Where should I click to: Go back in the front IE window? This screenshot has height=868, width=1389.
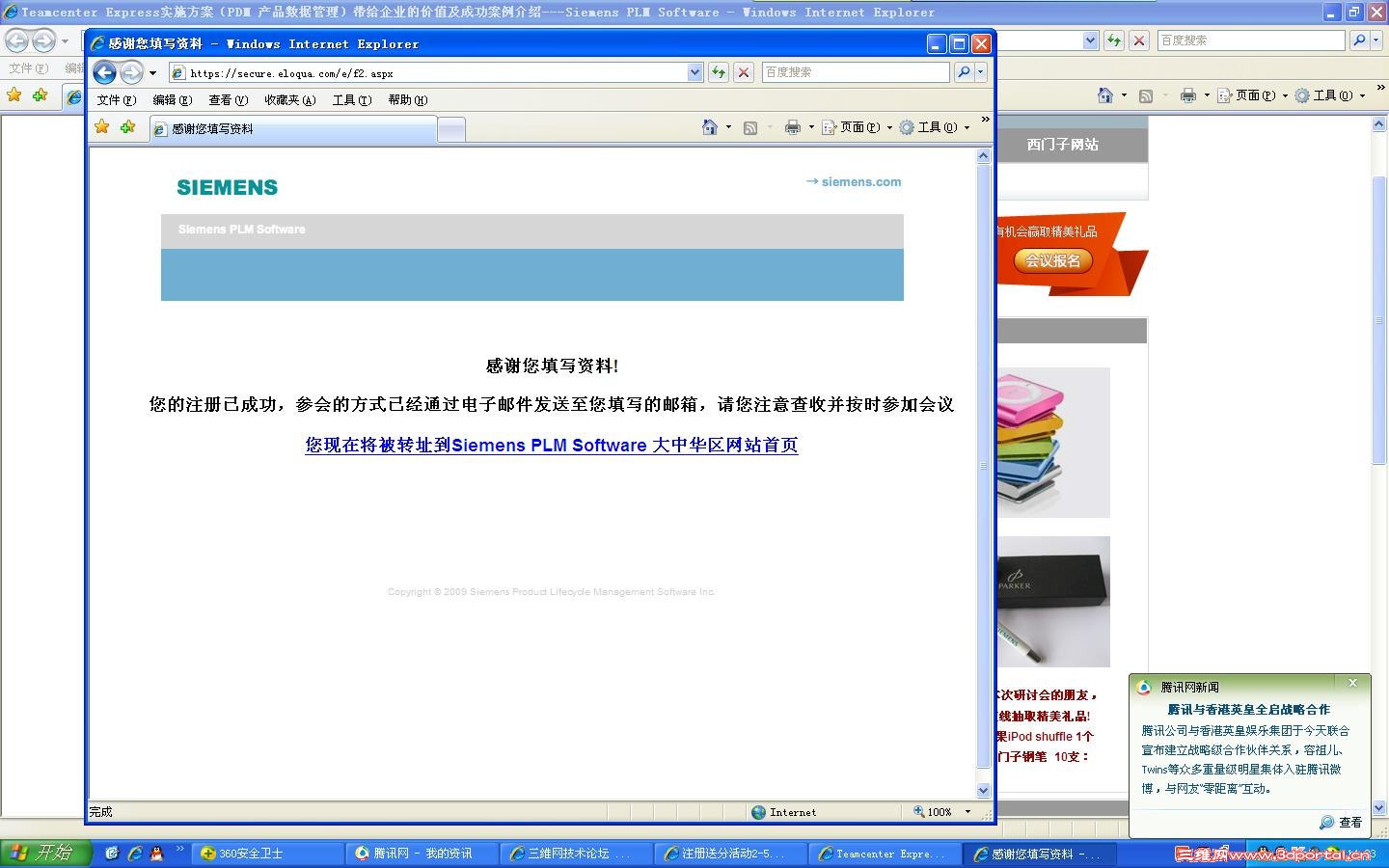(x=105, y=72)
